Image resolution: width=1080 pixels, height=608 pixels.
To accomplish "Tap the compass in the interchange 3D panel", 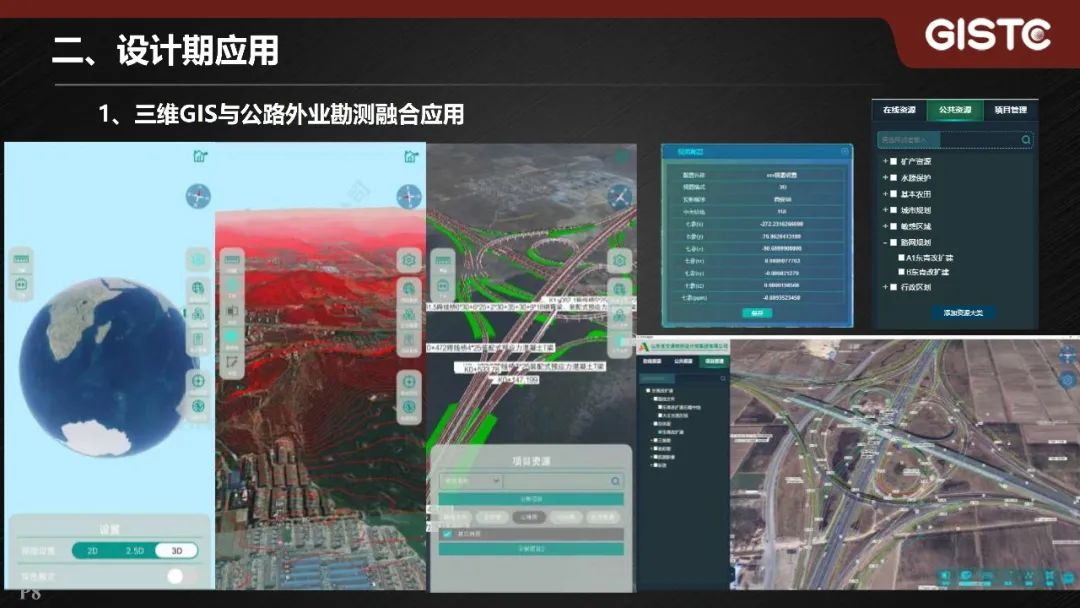I will 619,198.
